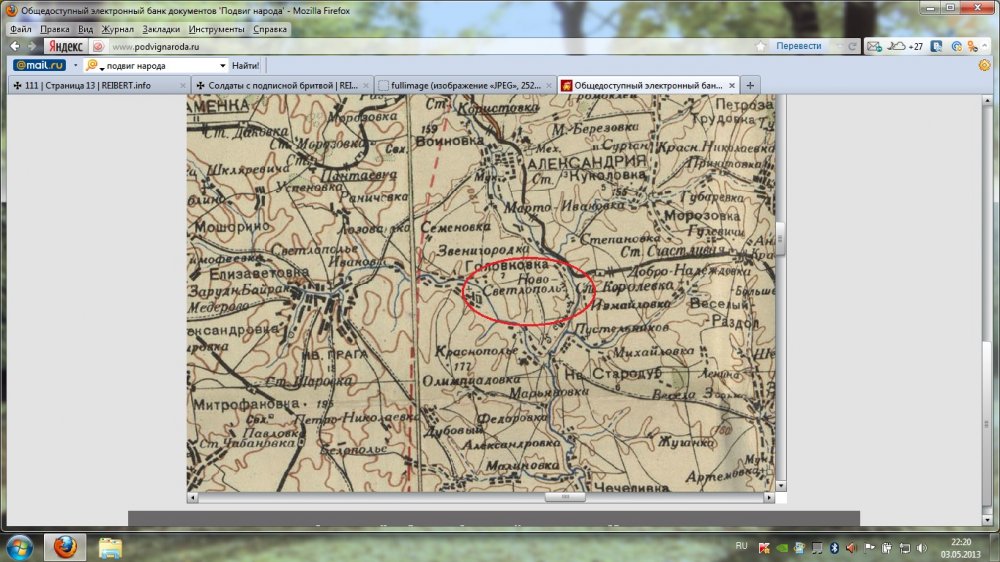Click the page scrollbar up arrow
Image resolution: width=1000 pixels, height=562 pixels.
(x=987, y=101)
